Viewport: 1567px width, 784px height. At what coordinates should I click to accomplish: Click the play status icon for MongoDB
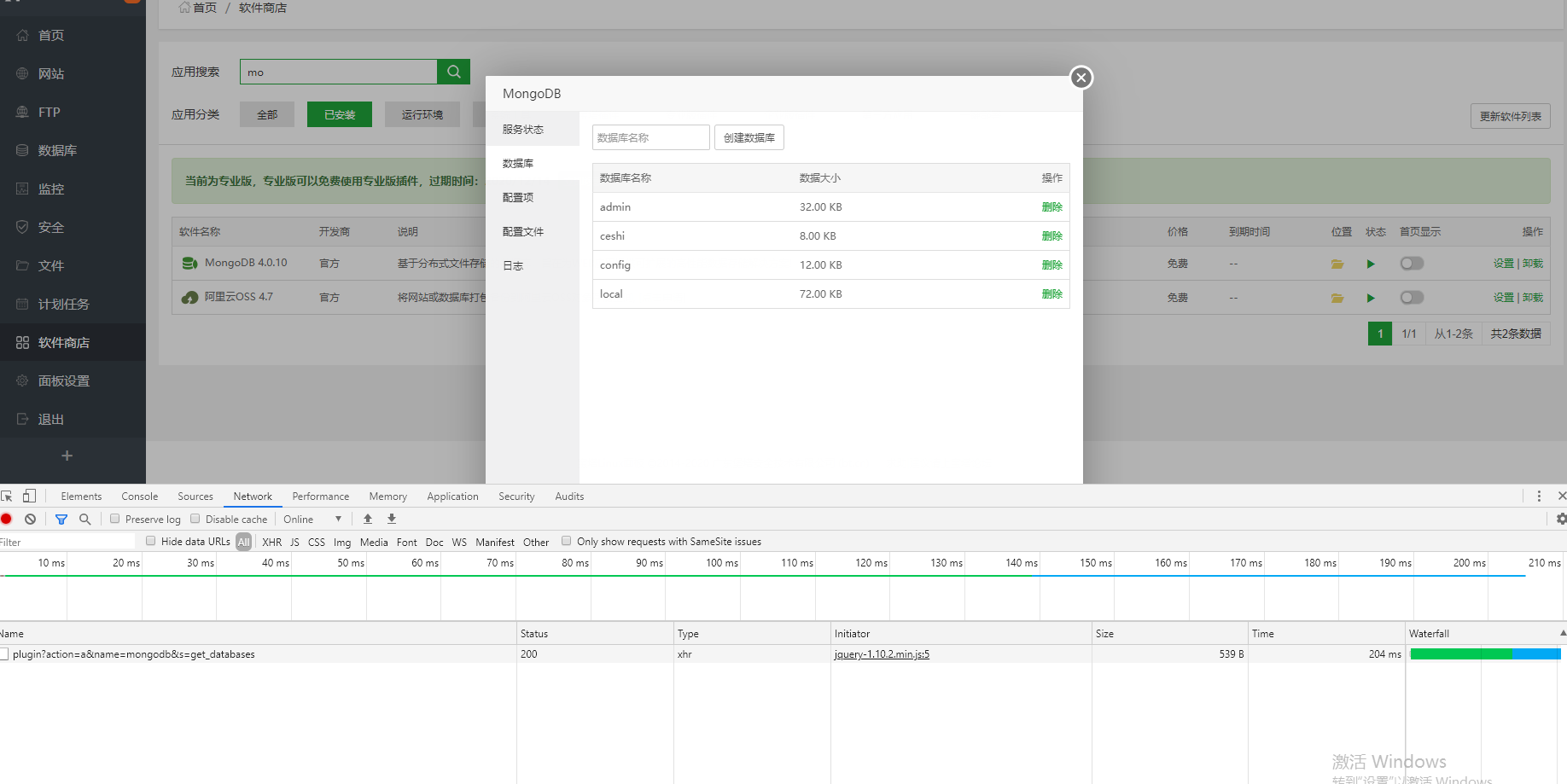(x=1371, y=264)
